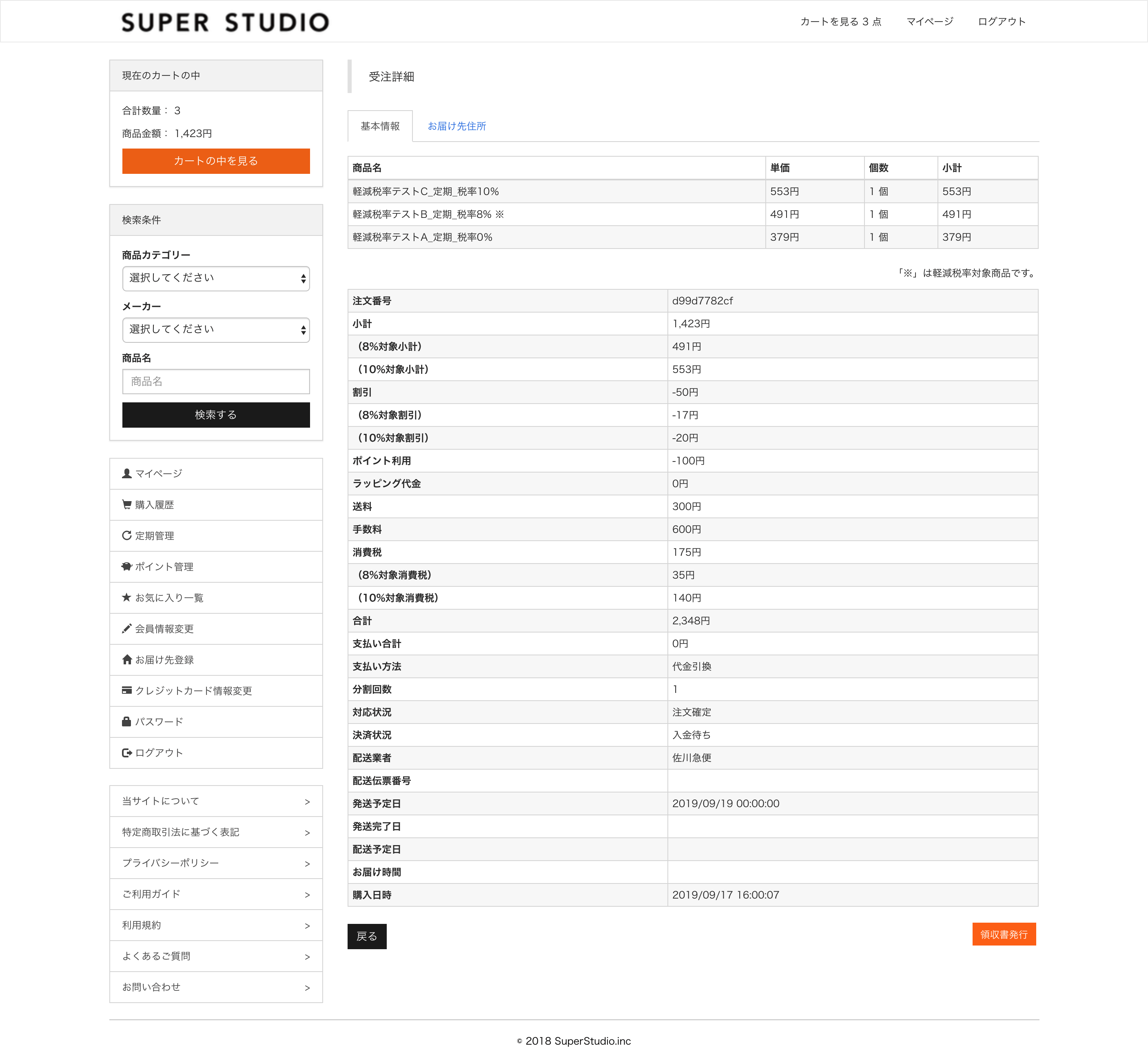Open 特定商取引法に基づく表記 link

(x=216, y=832)
